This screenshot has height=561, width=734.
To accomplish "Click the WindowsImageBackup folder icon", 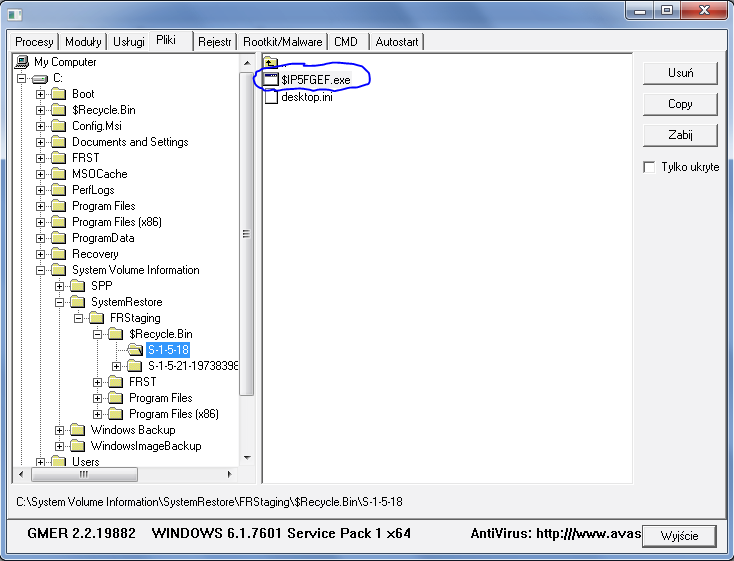I will [77, 446].
